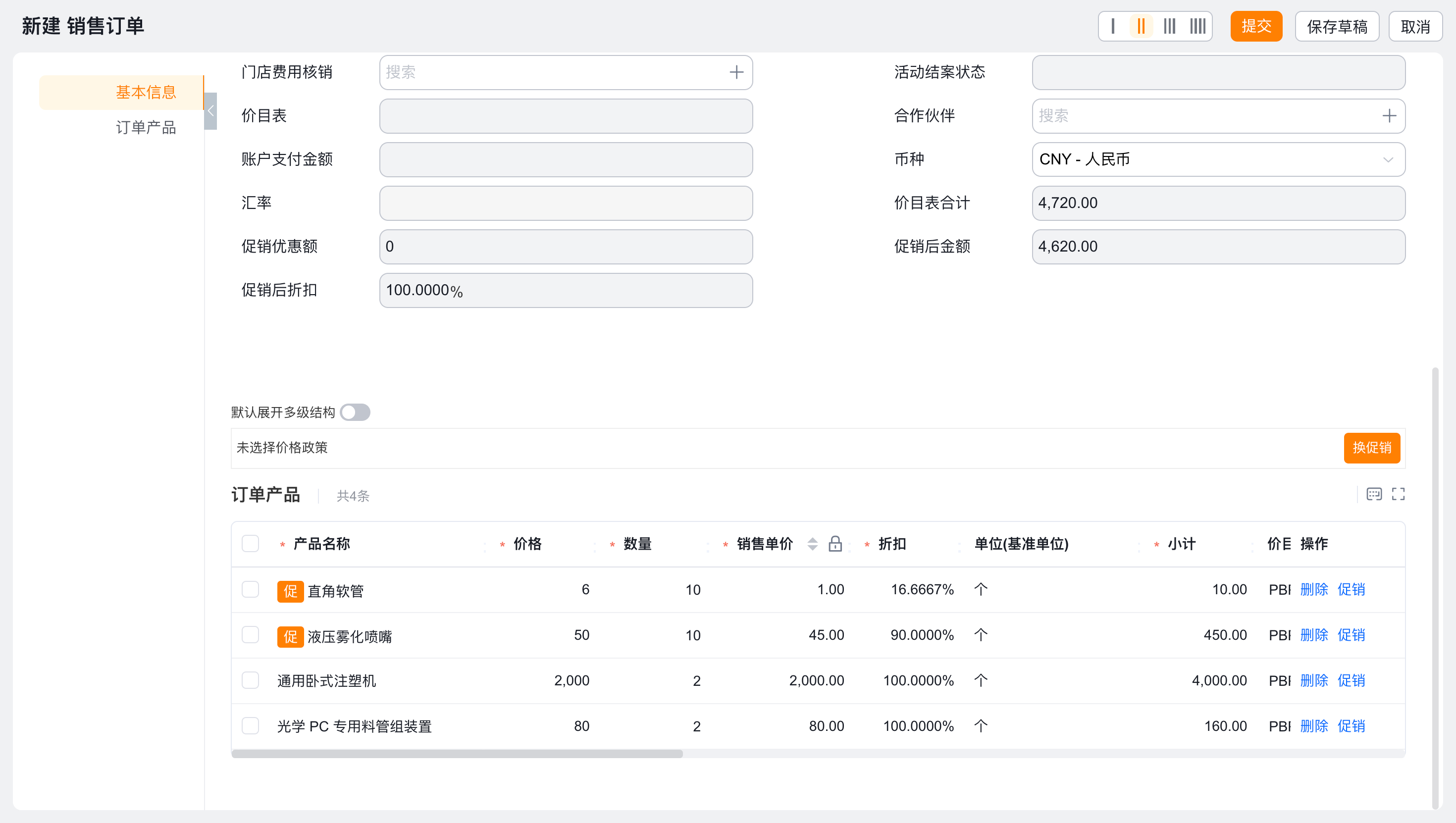Select checkbox for 通用卧式注塑机 row
The width and height of the screenshot is (1456, 823).
[x=251, y=680]
